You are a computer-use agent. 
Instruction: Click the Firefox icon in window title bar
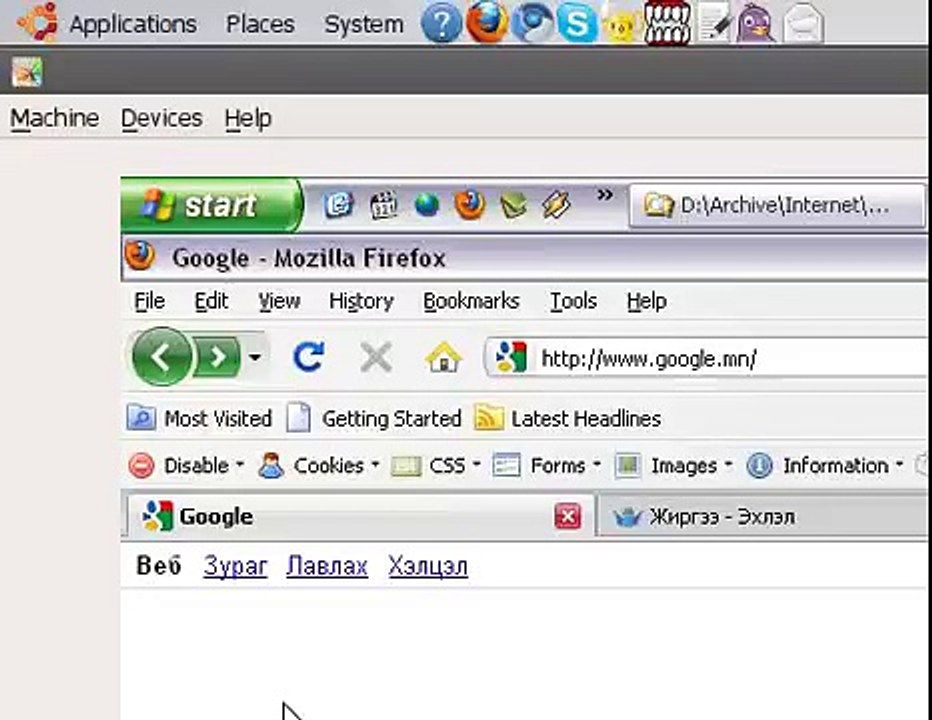pos(141,256)
